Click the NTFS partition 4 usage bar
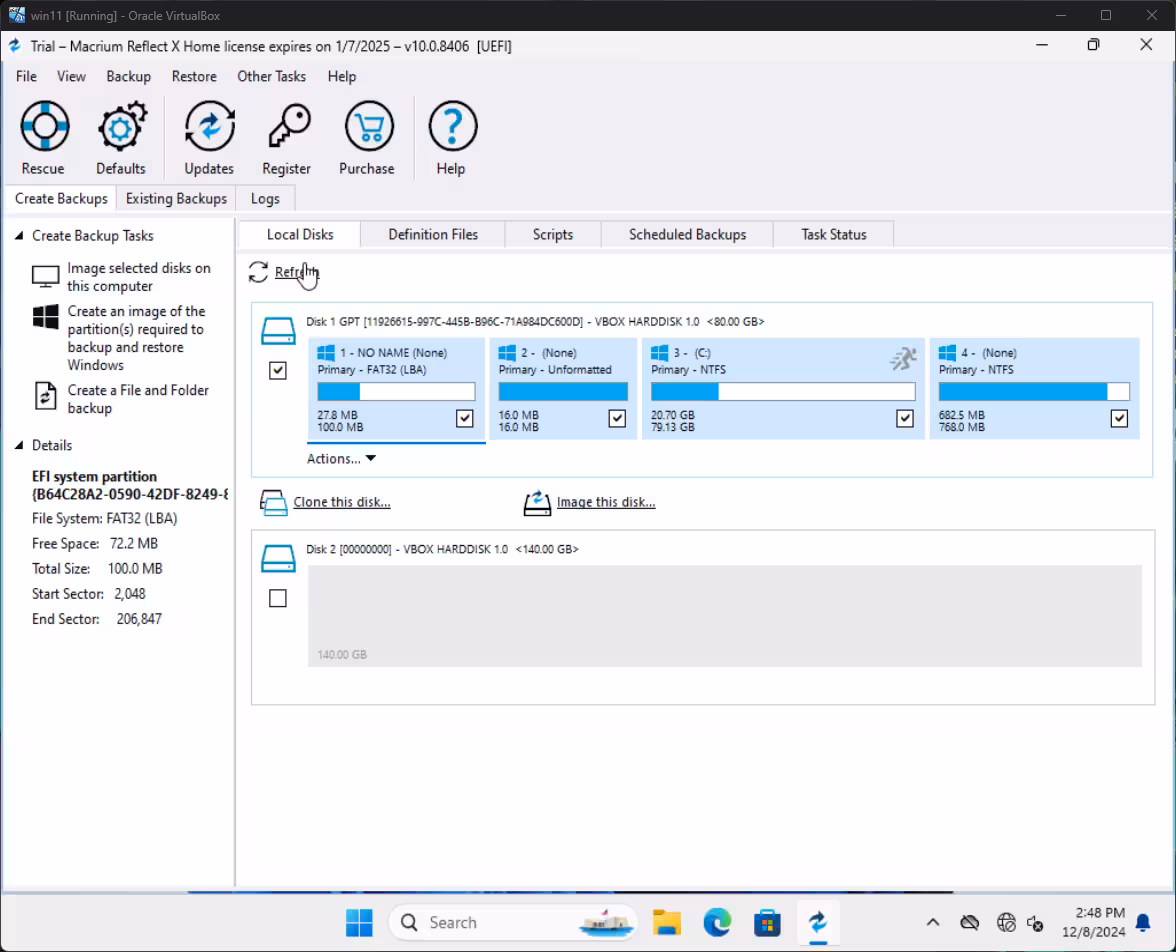1176x952 pixels. click(x=1033, y=391)
